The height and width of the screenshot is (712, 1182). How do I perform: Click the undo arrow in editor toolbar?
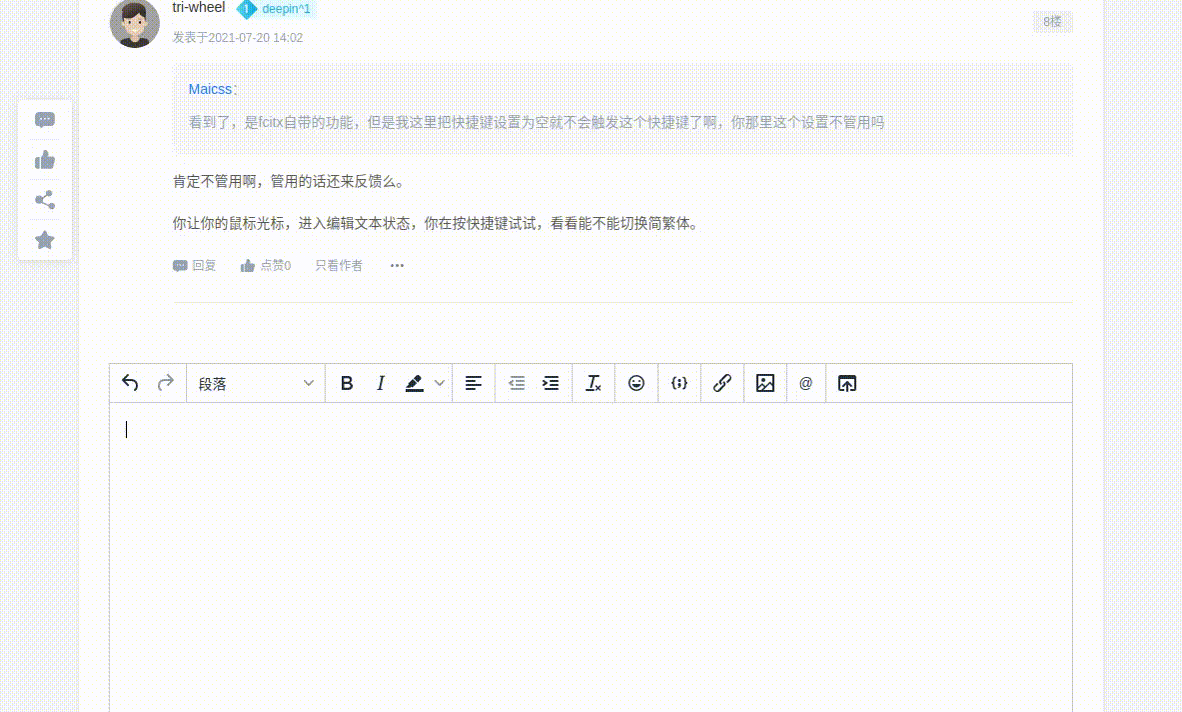pos(130,383)
